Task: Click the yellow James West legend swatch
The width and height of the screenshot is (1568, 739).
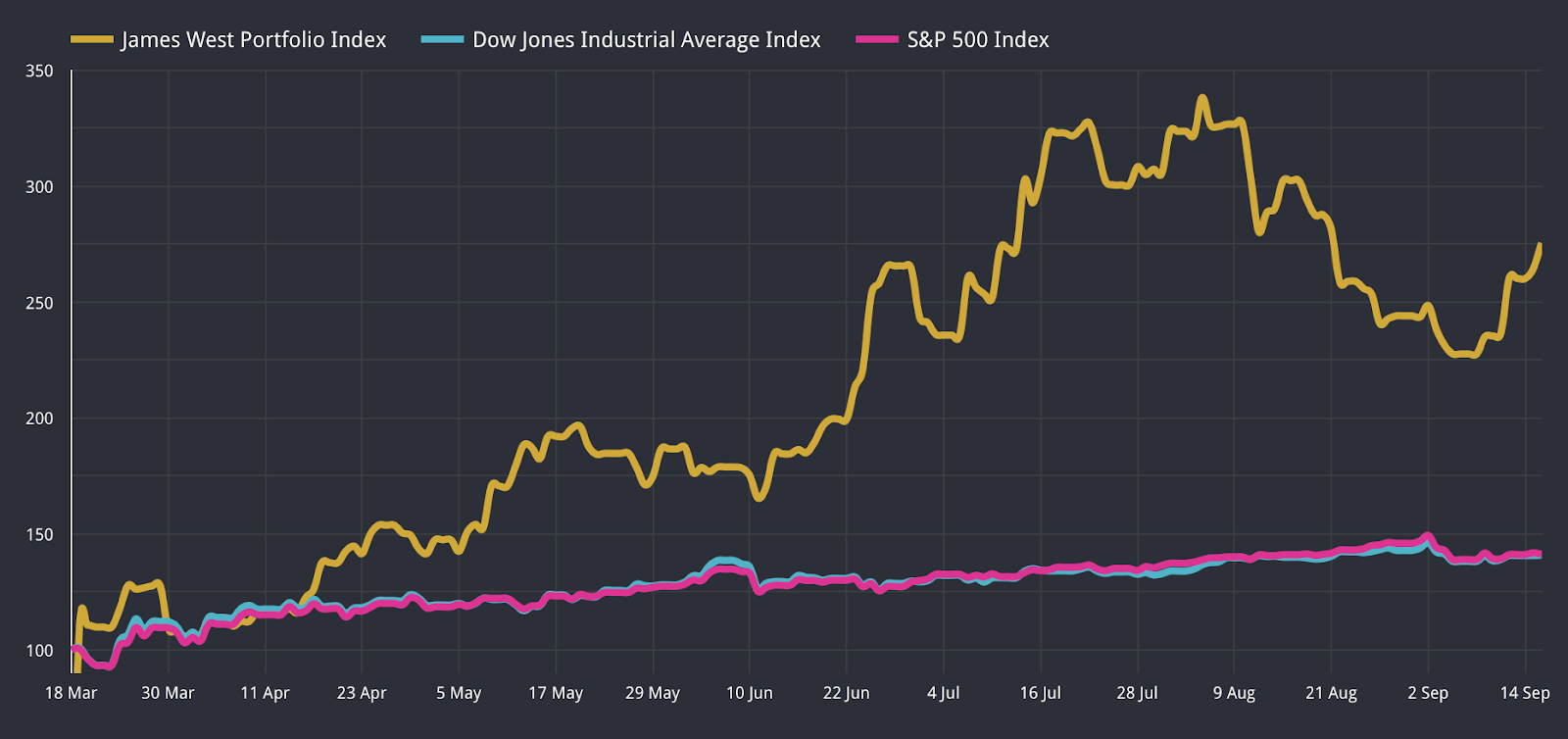Action: point(92,40)
